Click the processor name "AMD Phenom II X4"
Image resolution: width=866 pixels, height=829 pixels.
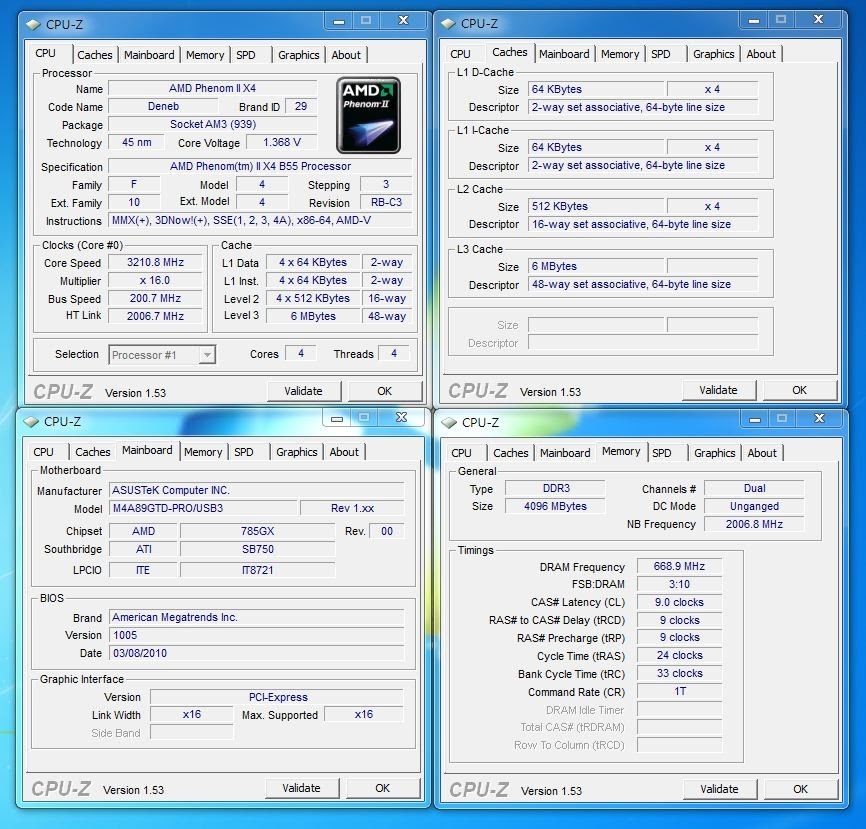tap(213, 88)
